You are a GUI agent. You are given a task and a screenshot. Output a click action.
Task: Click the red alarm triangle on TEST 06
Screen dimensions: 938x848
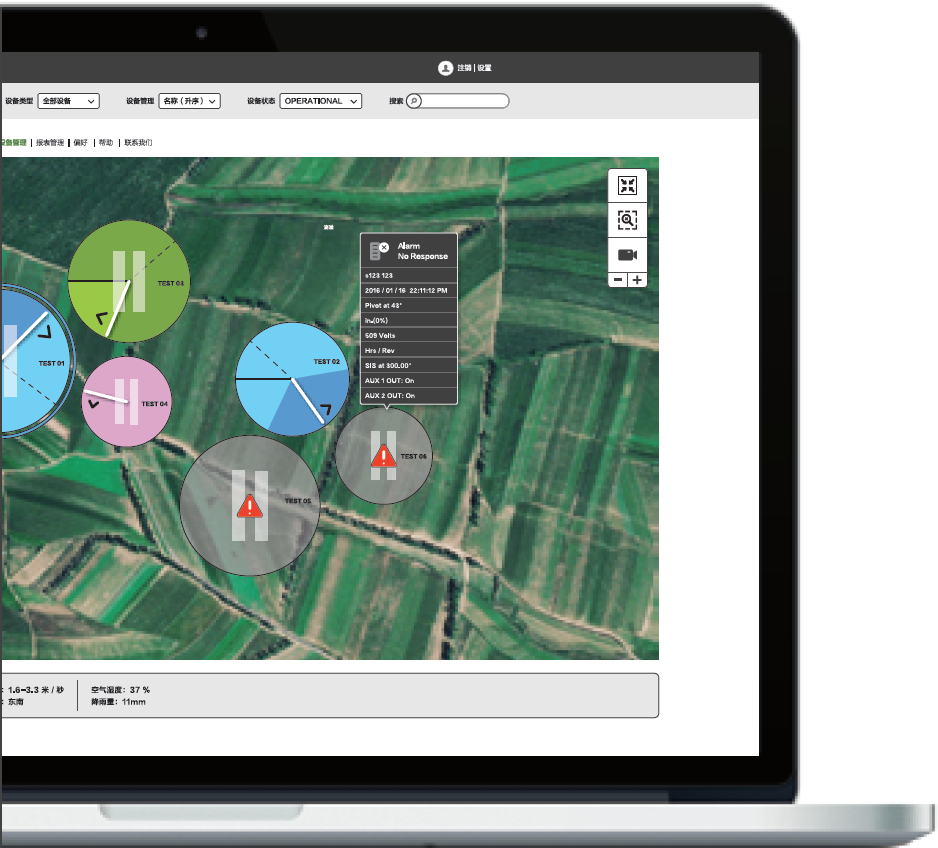(384, 456)
